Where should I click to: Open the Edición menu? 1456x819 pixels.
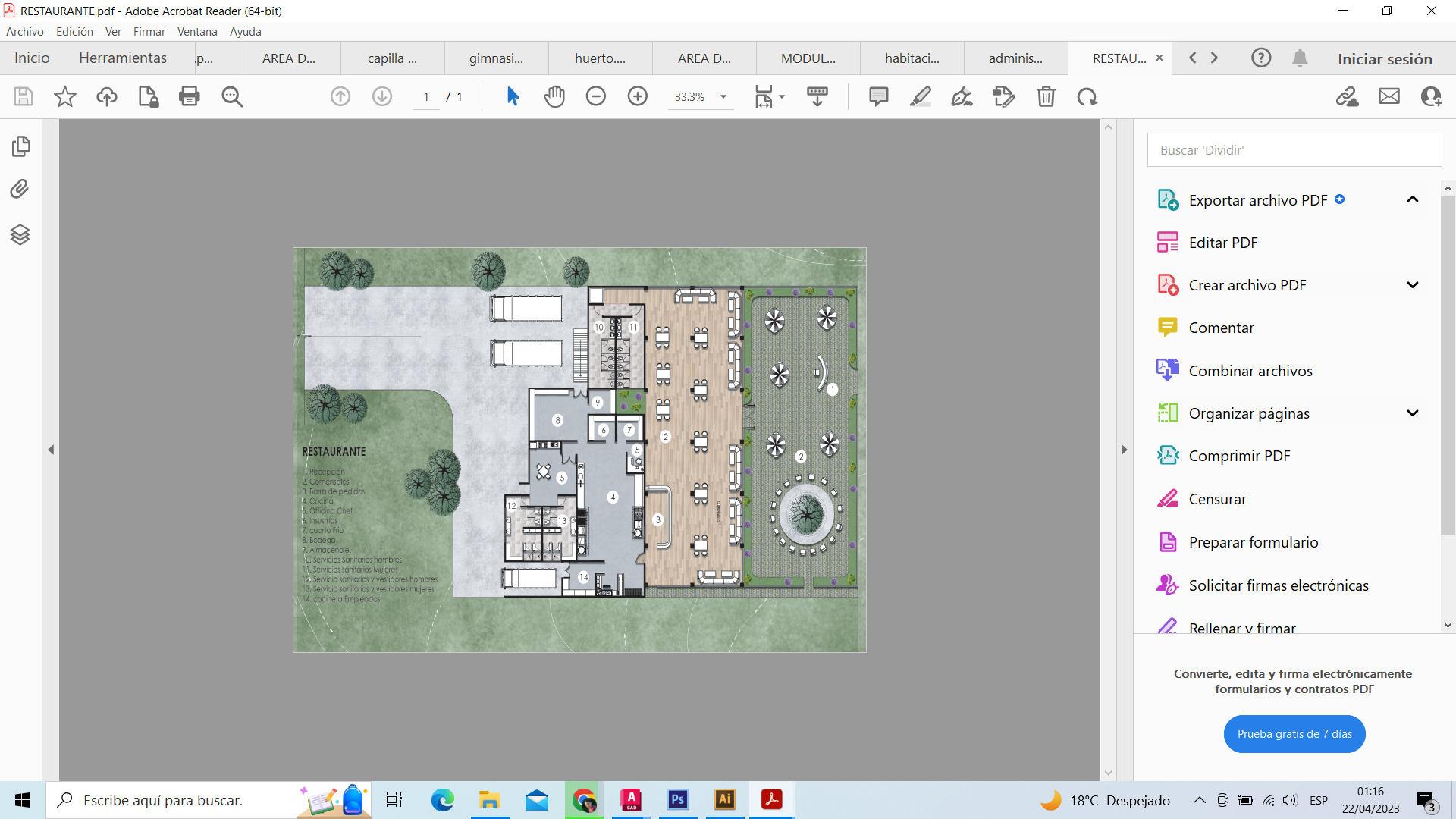[x=74, y=32]
